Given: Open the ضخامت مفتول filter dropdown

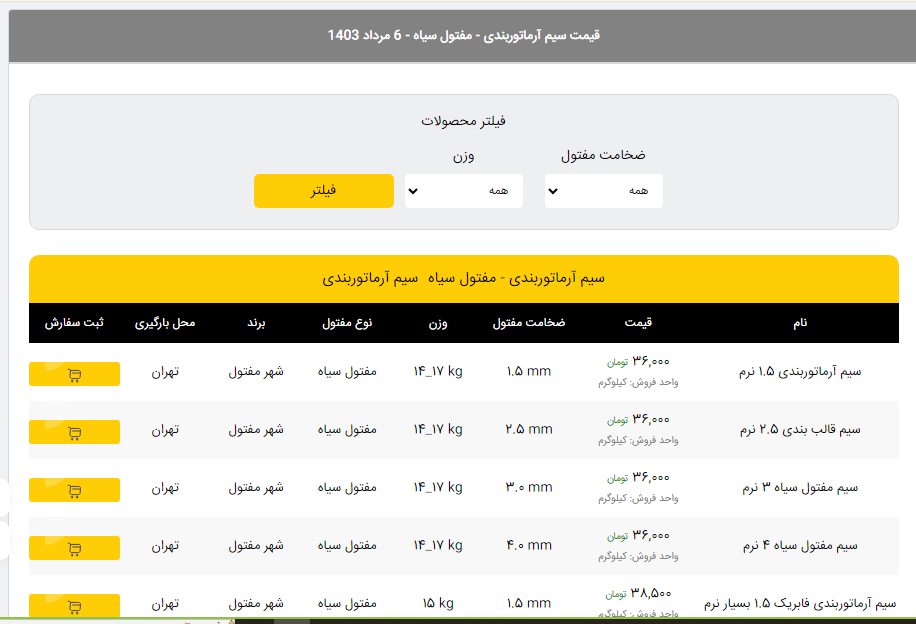Looking at the screenshot, I should click(x=603, y=190).
